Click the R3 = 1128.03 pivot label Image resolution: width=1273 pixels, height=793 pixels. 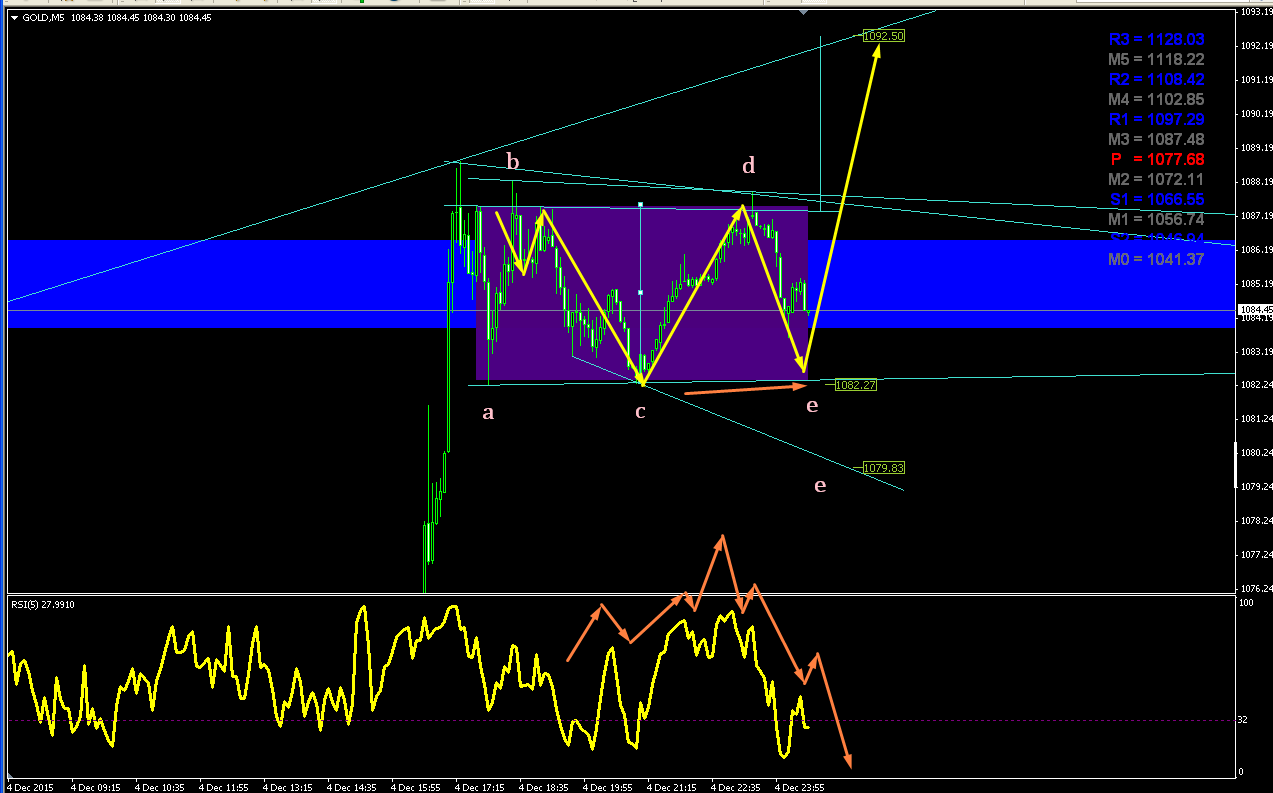[1156, 40]
